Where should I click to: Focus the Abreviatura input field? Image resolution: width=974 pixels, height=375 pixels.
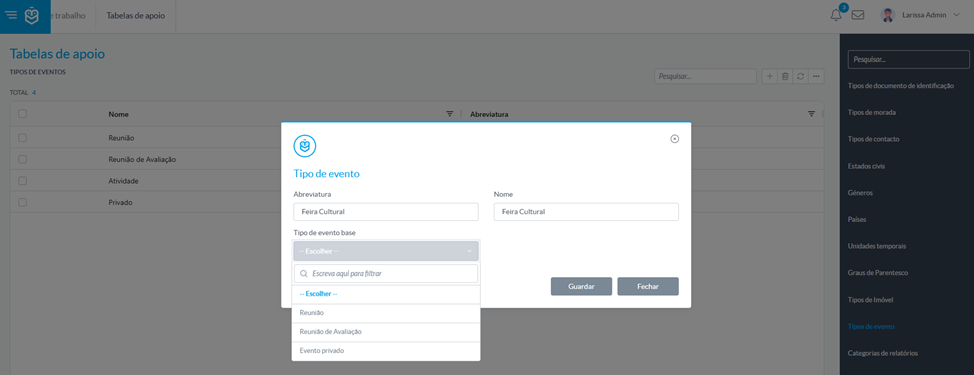tap(386, 212)
